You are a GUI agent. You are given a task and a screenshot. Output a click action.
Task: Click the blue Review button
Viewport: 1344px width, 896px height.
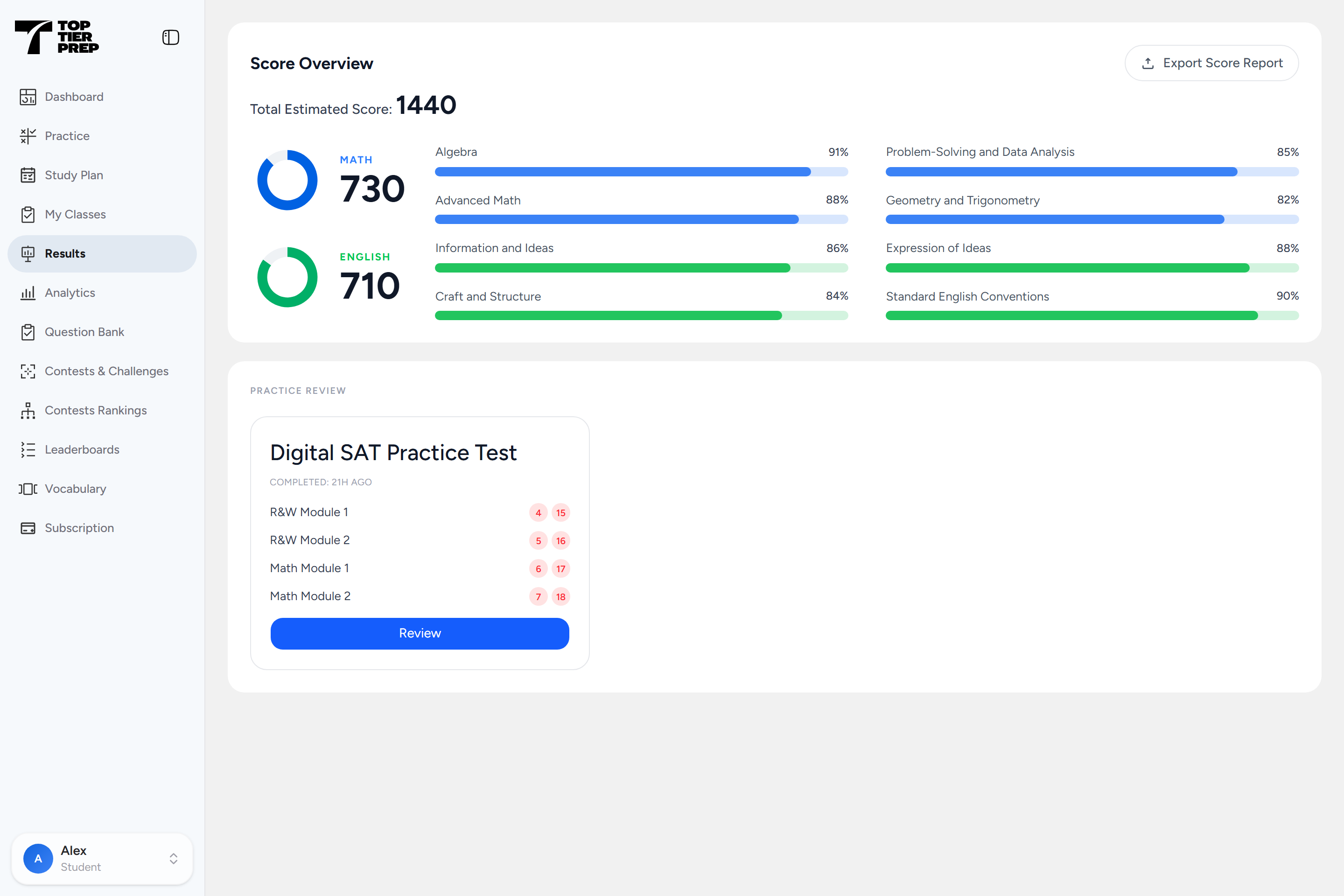pyautogui.click(x=420, y=633)
